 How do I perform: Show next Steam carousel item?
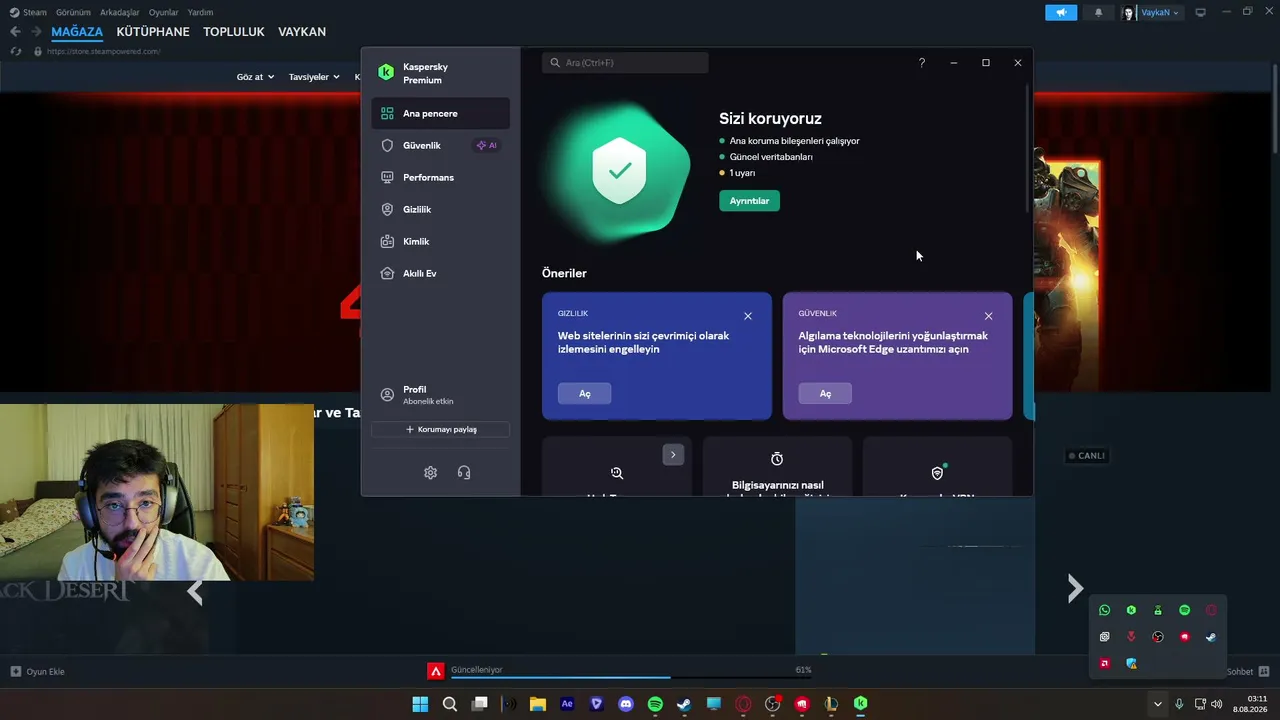click(1075, 589)
